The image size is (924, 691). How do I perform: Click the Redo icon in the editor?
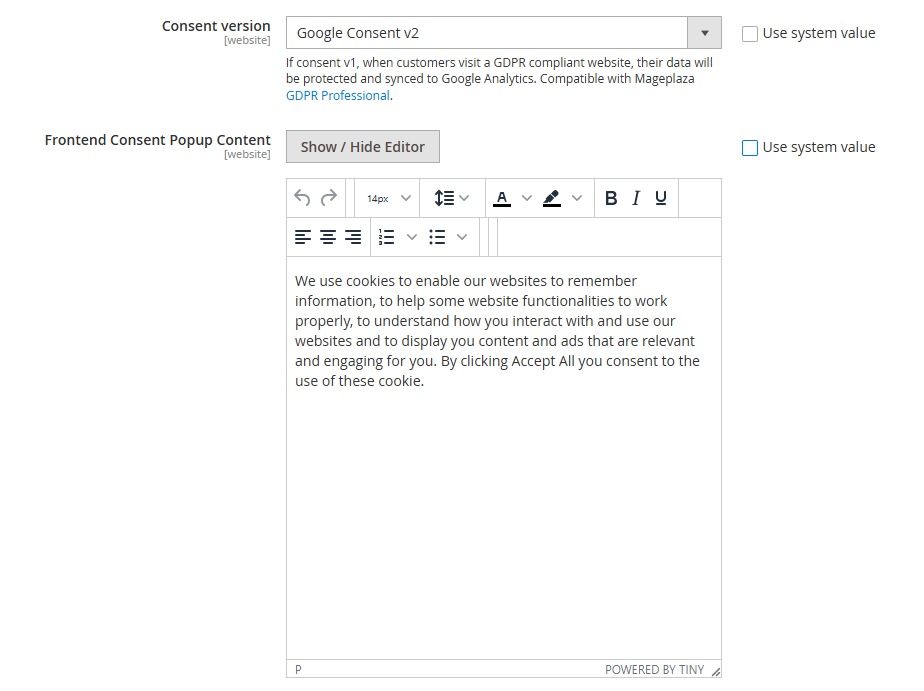(x=329, y=197)
